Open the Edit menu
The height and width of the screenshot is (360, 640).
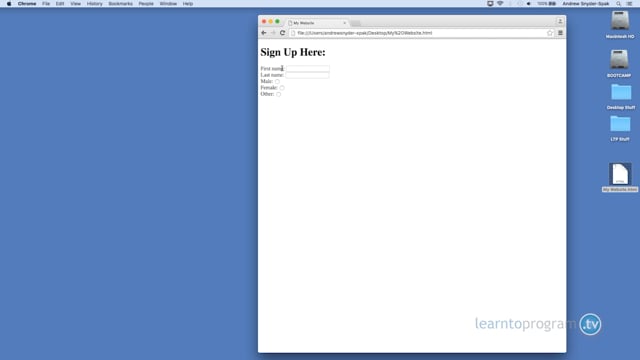tap(60, 4)
